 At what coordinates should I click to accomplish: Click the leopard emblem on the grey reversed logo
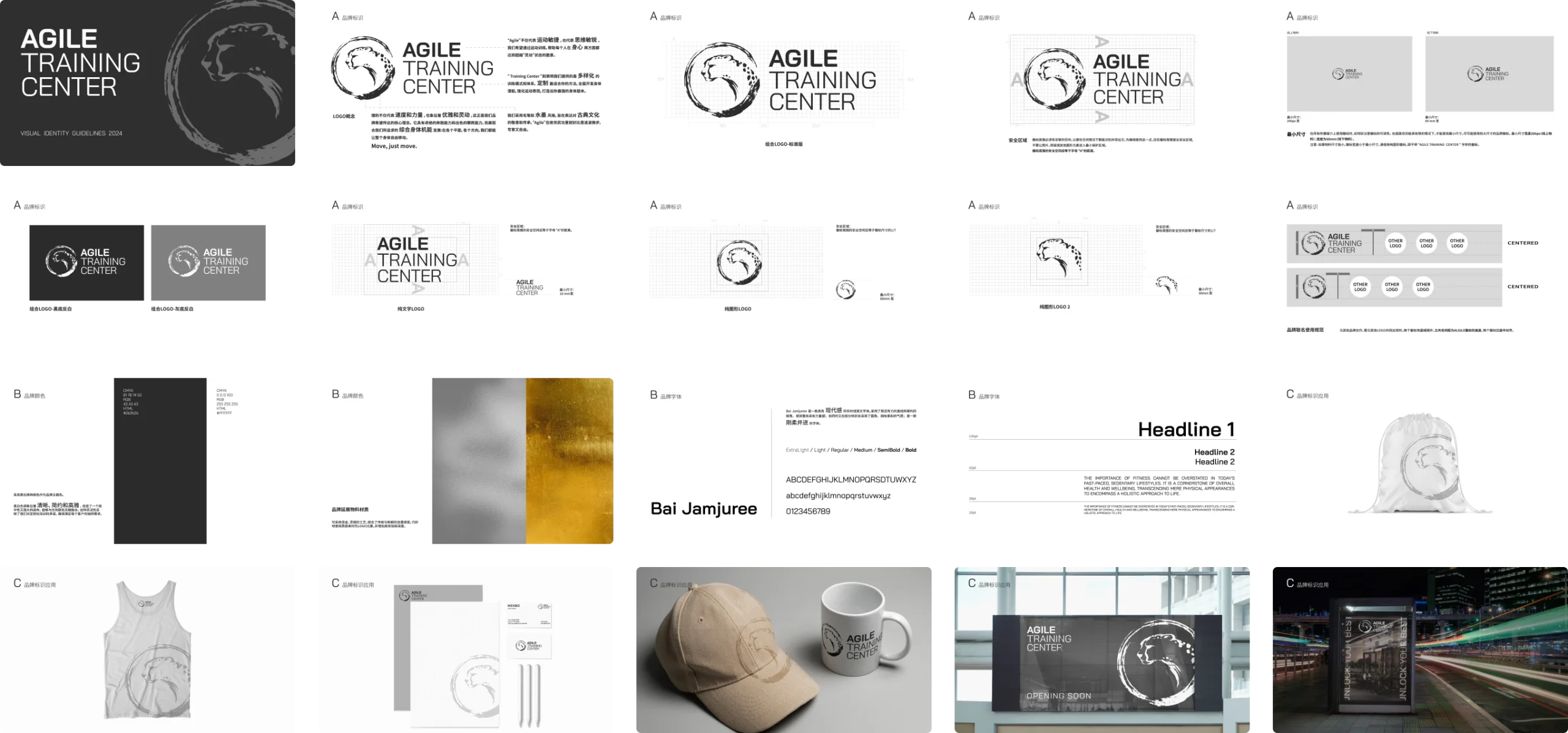pos(183,261)
